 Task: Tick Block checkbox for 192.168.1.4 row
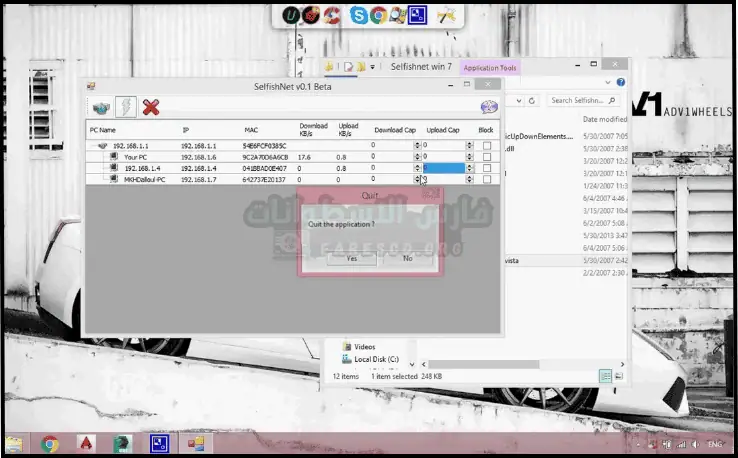[487, 168]
